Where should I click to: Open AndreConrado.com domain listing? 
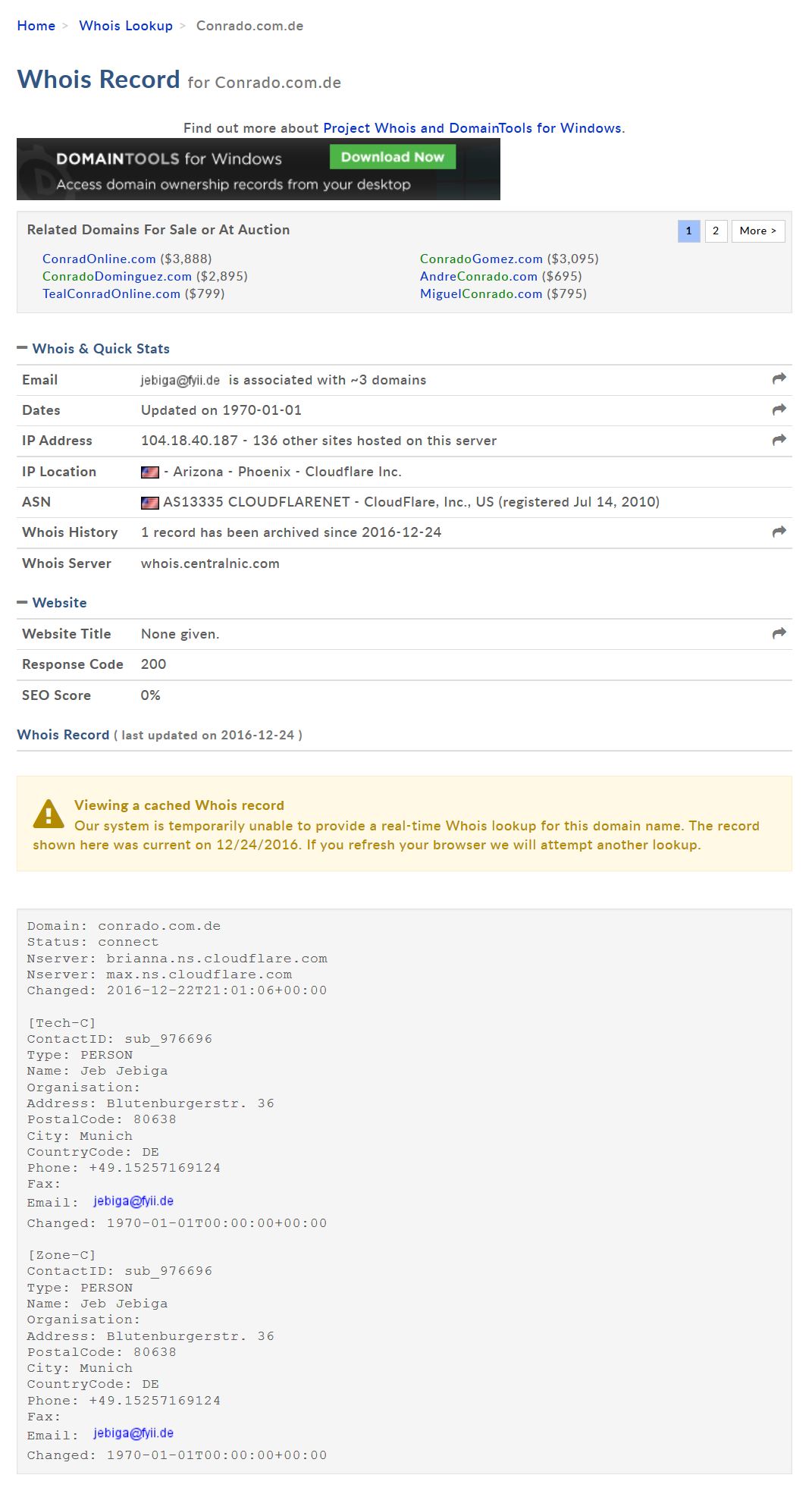click(478, 277)
